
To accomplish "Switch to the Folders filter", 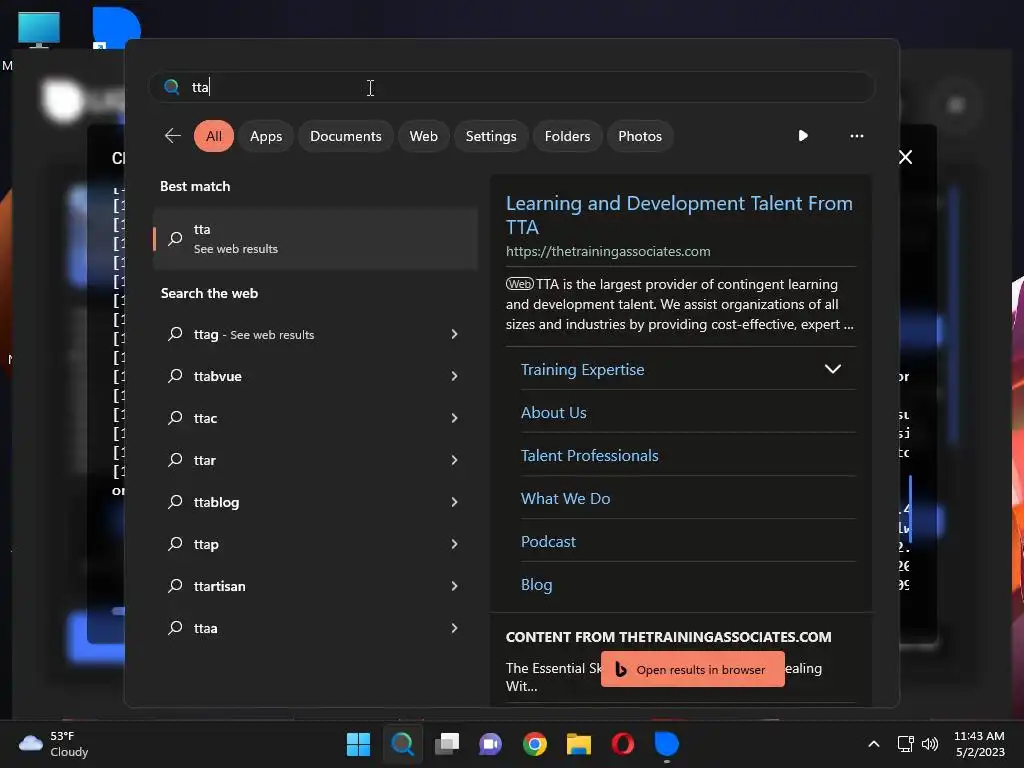I will [568, 136].
